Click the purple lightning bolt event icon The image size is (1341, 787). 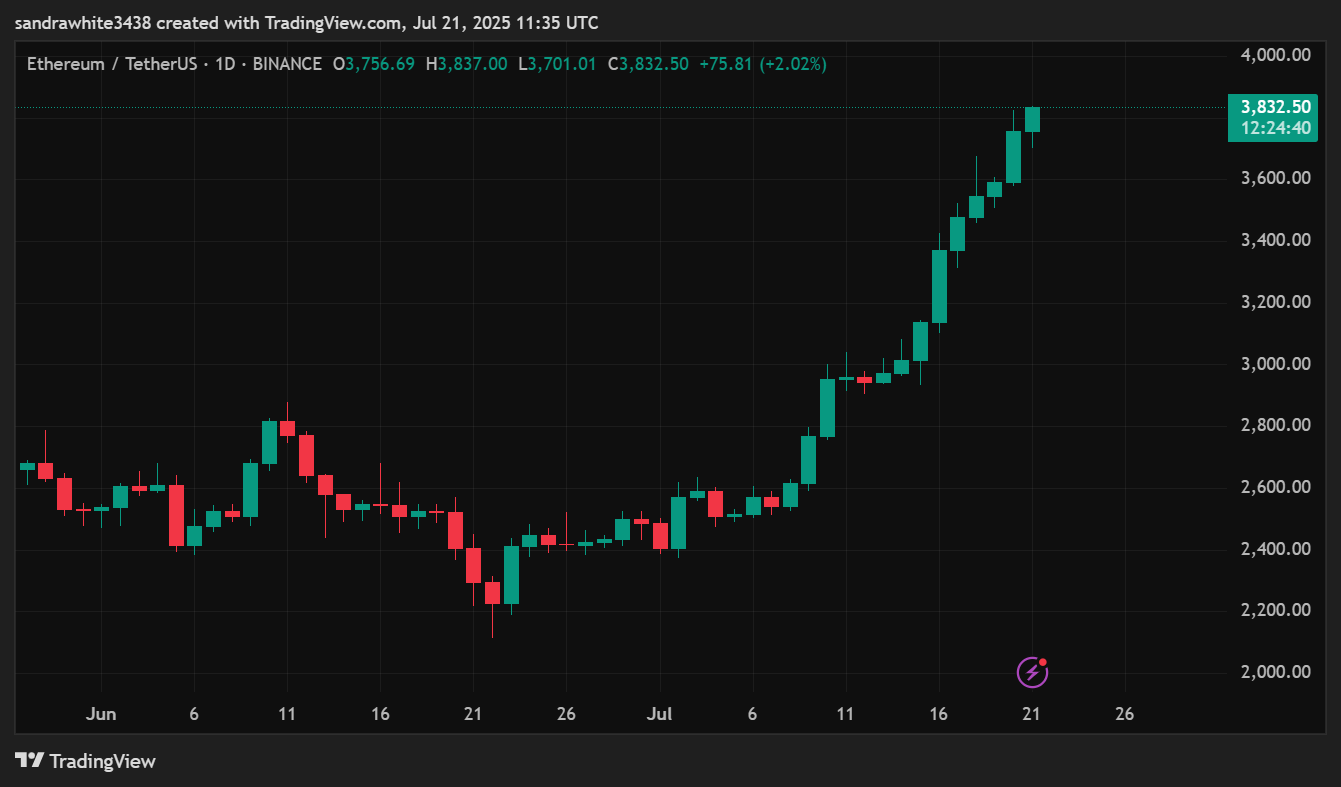[x=1032, y=672]
